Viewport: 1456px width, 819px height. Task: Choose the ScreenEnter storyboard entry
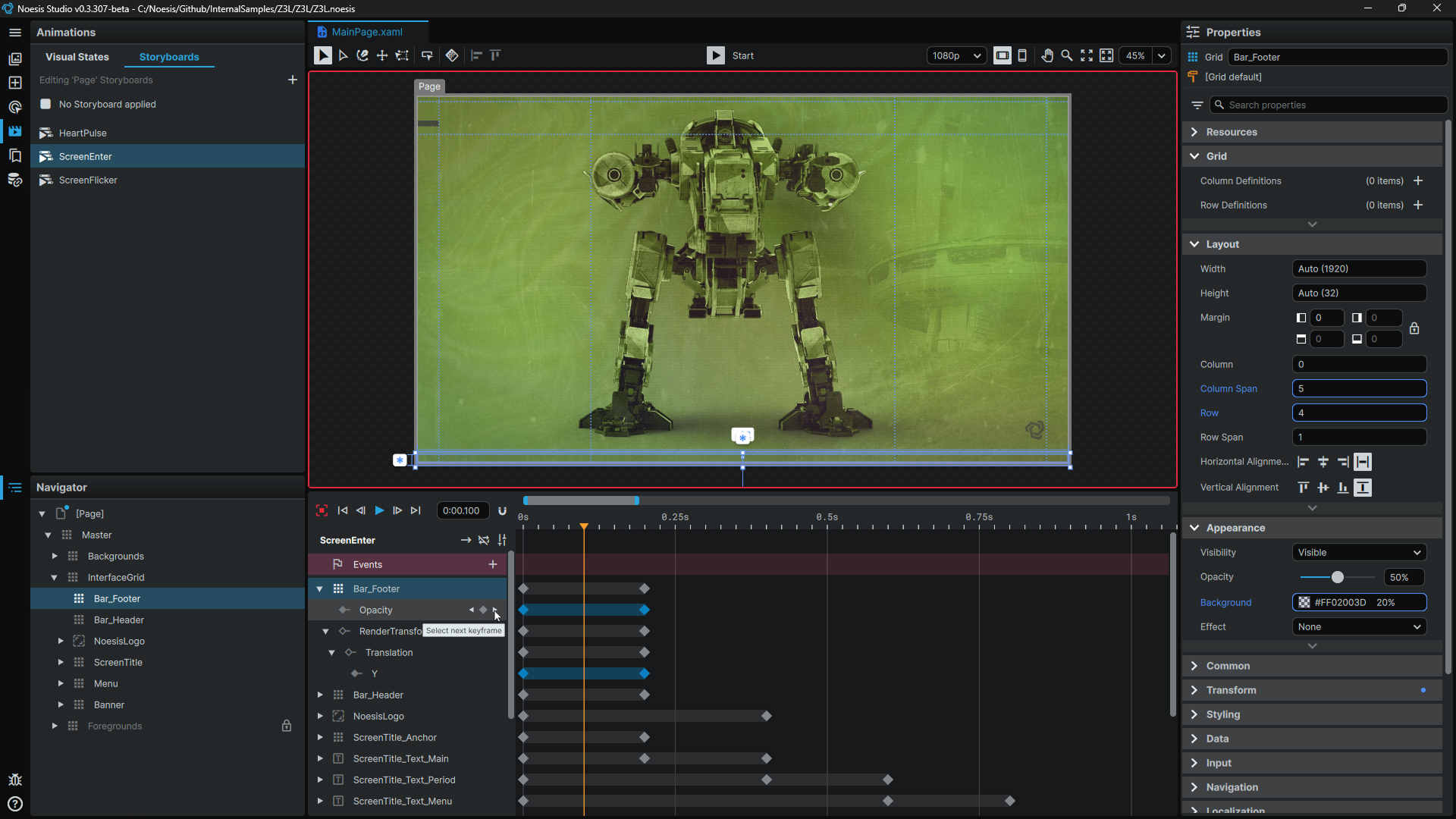point(168,156)
